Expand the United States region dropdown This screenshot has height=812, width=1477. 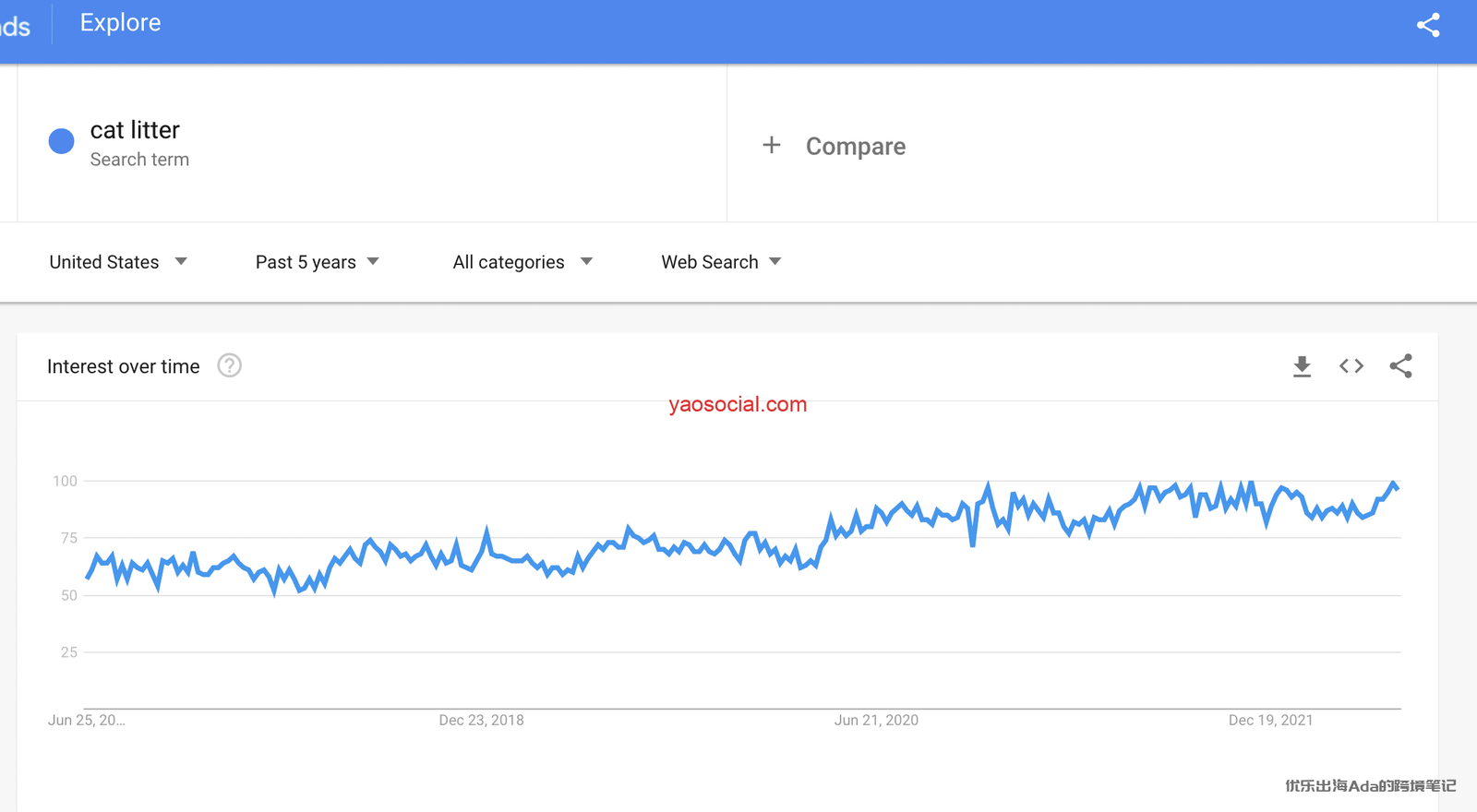pos(118,262)
